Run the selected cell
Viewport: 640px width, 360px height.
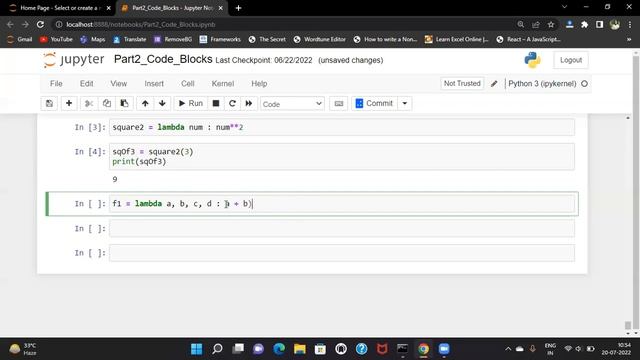point(191,104)
